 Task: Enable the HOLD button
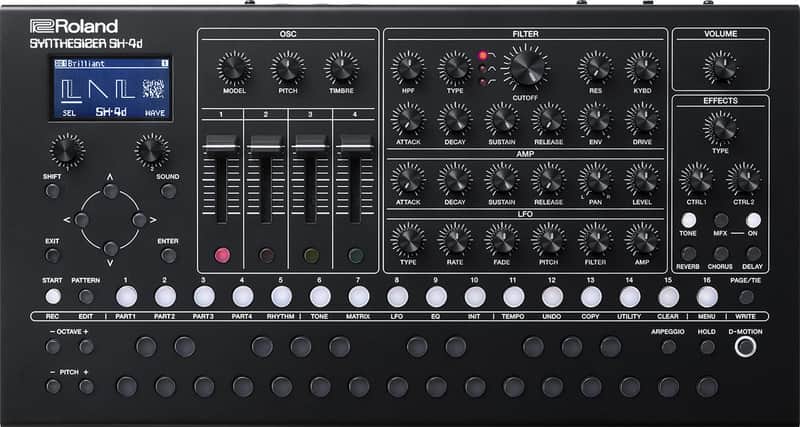point(707,347)
